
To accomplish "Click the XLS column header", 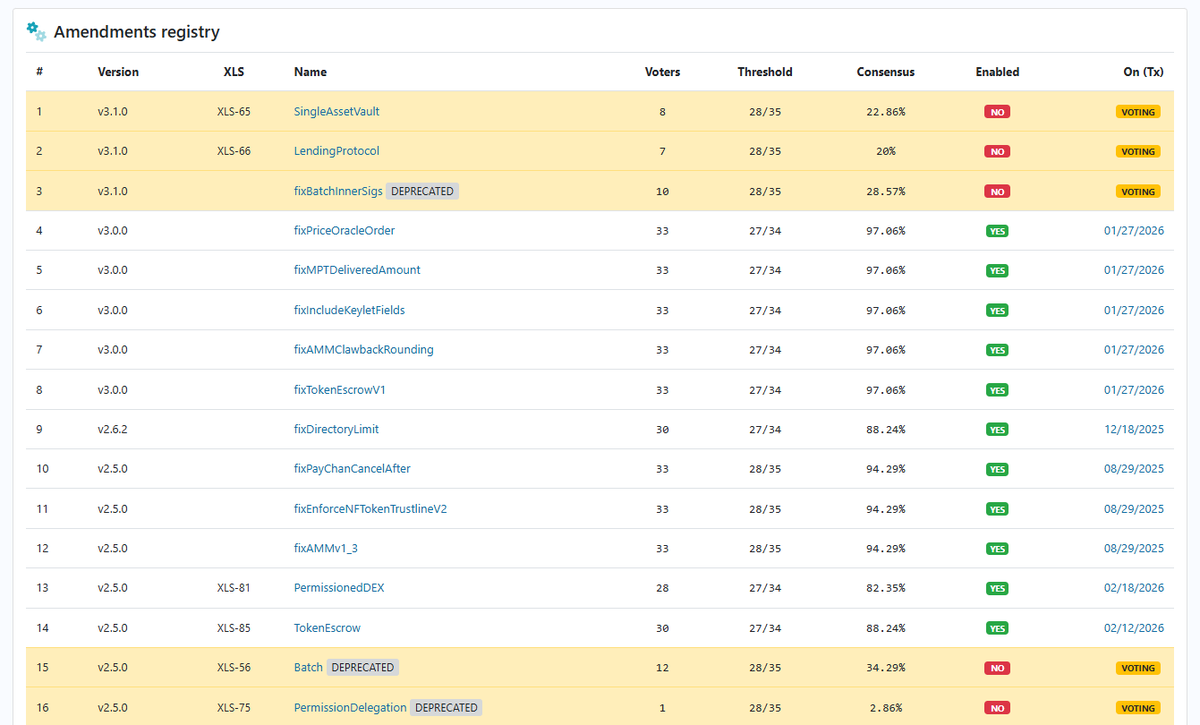I will (x=234, y=72).
